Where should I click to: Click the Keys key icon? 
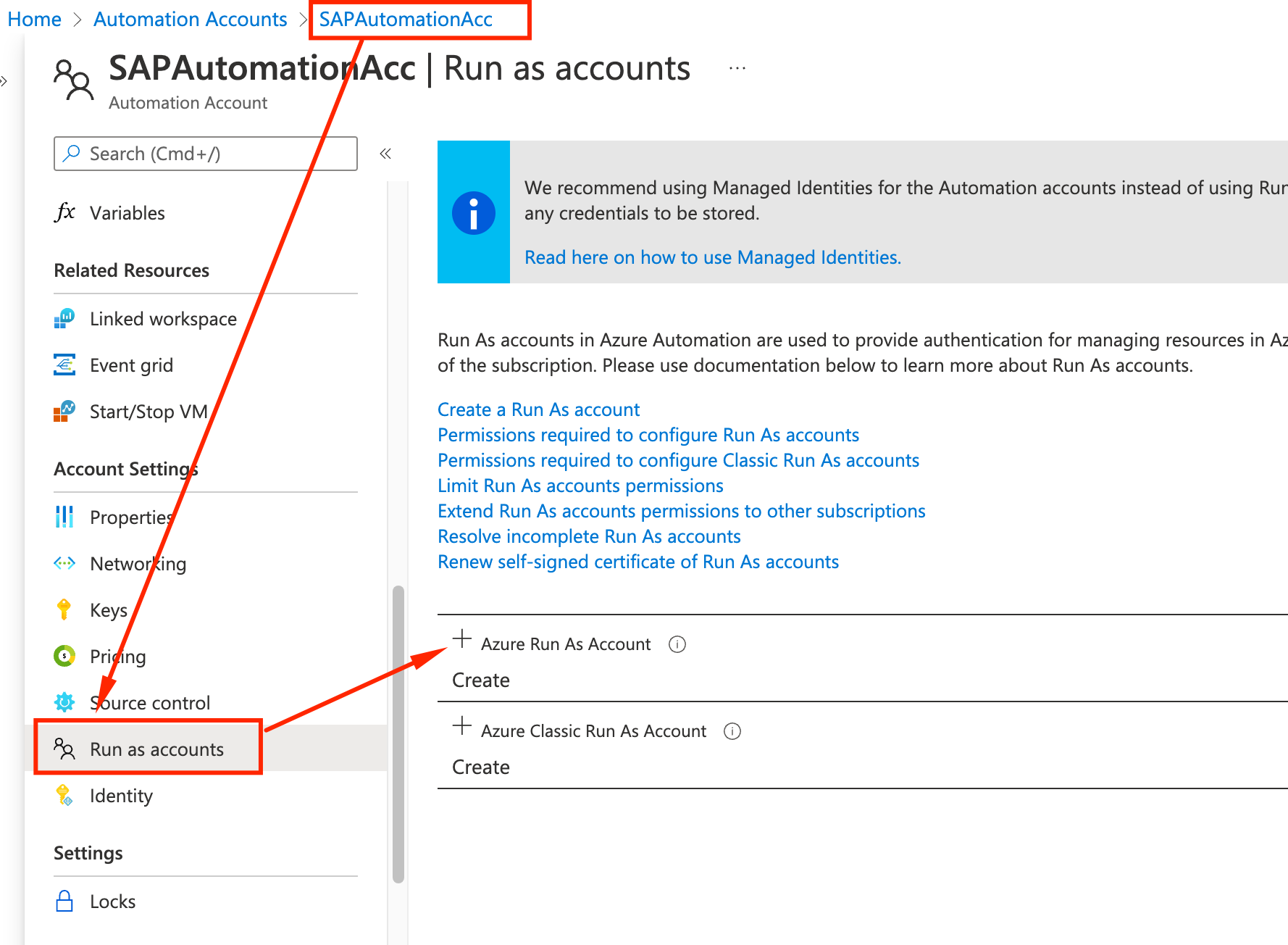click(64, 609)
